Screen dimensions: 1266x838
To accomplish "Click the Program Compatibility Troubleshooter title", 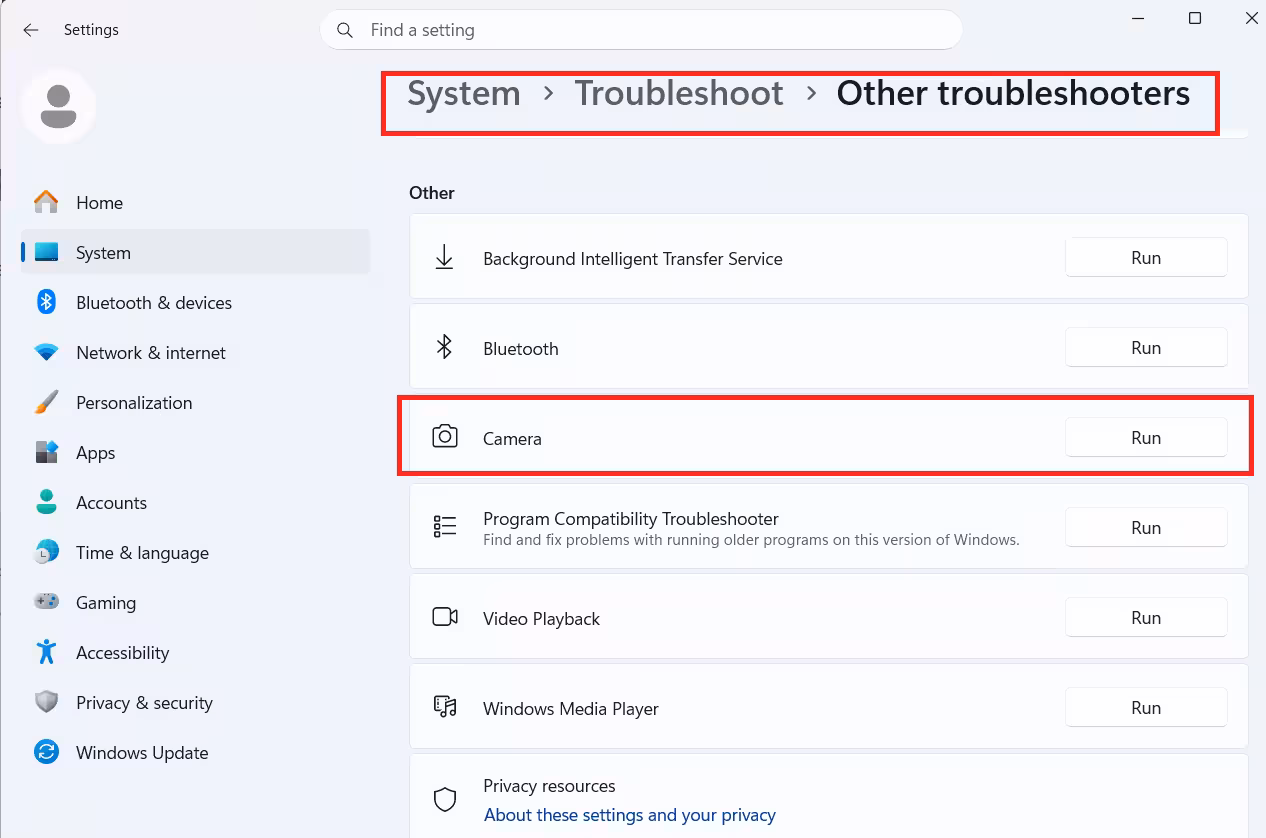I will point(631,519).
